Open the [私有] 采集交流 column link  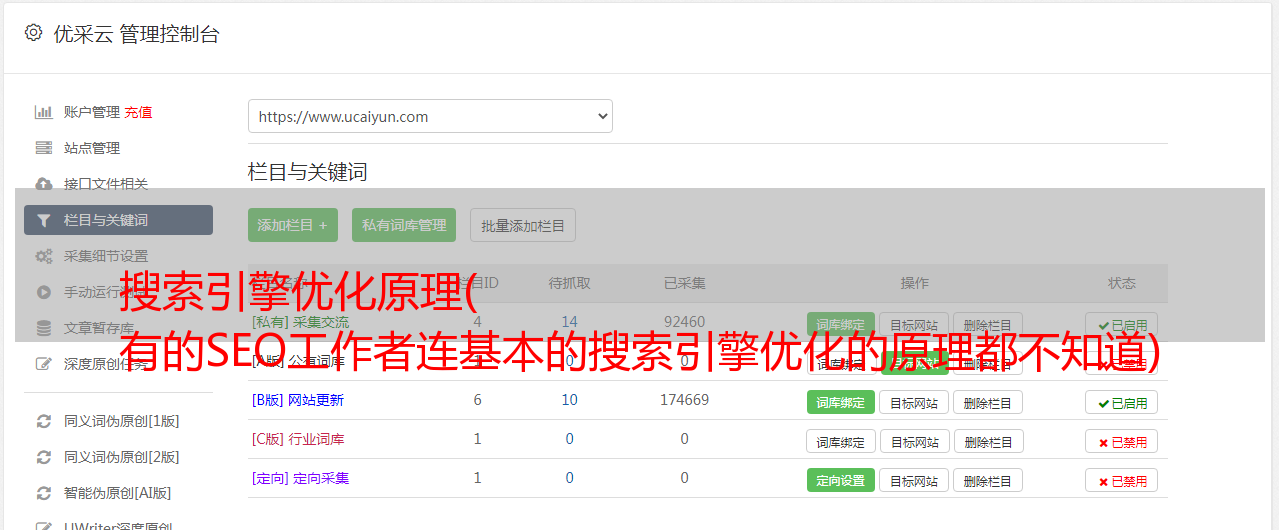(301, 322)
